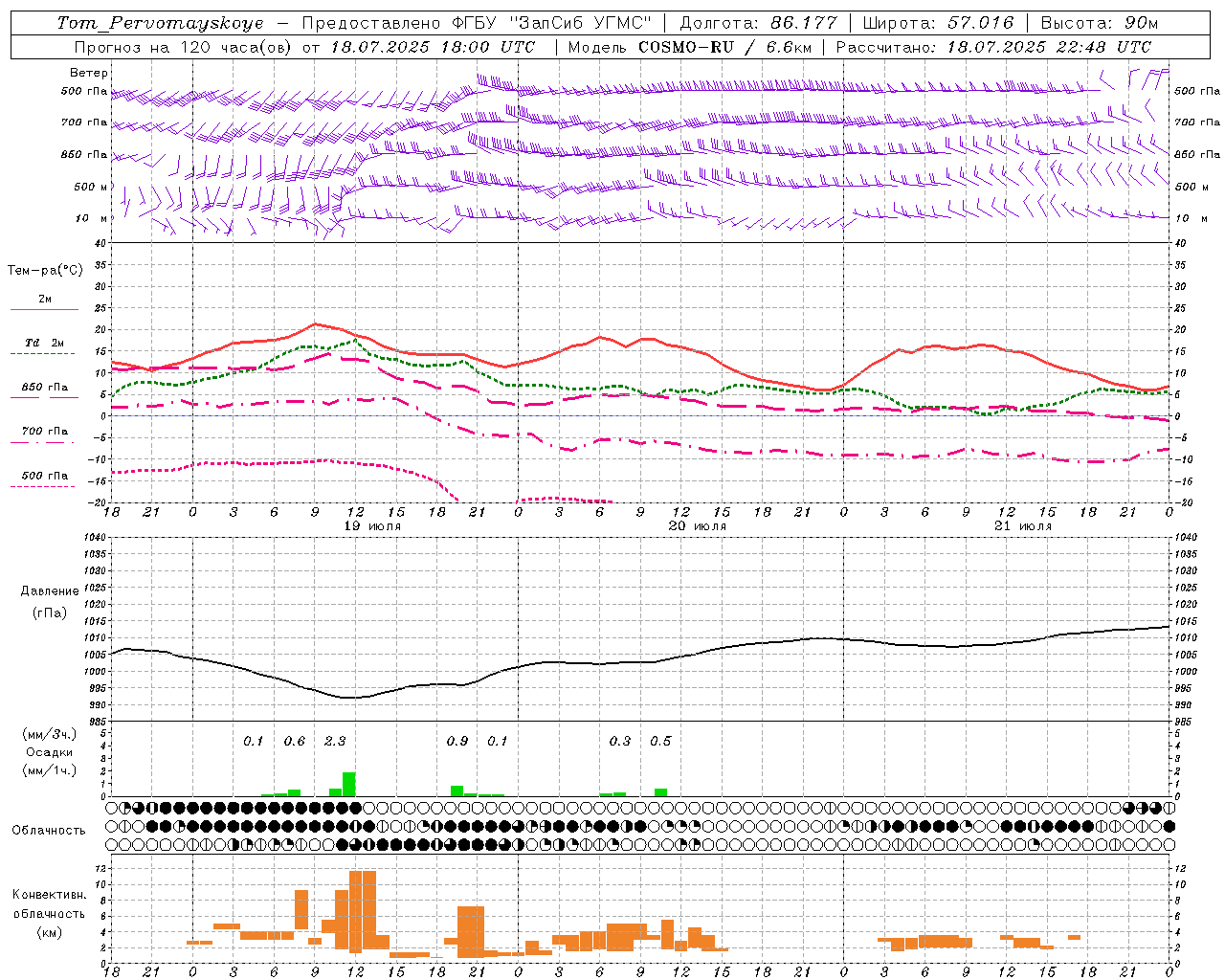Click the Конвективн. облачность (км) label

49,914
